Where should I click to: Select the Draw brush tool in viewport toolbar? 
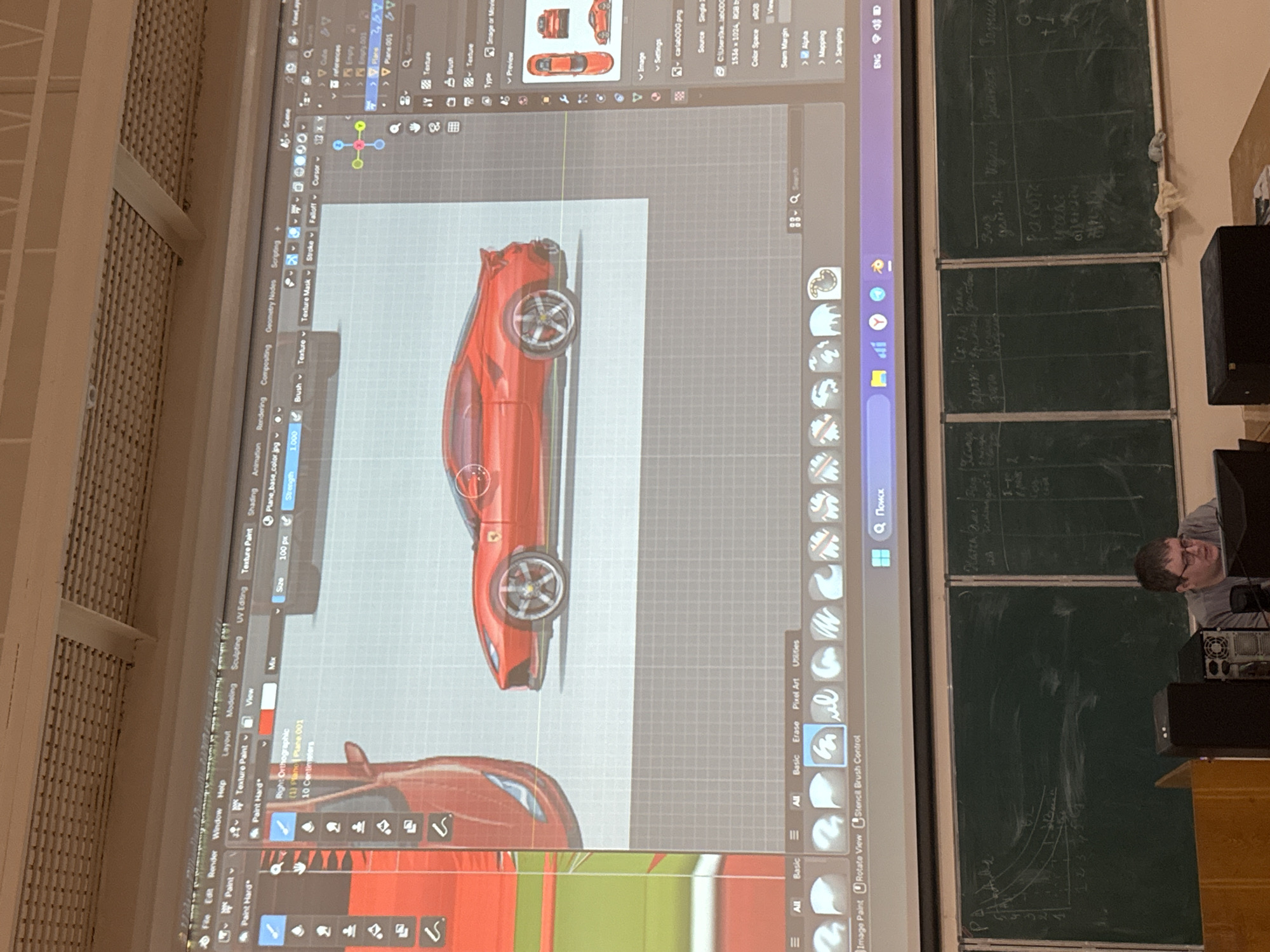[x=282, y=826]
